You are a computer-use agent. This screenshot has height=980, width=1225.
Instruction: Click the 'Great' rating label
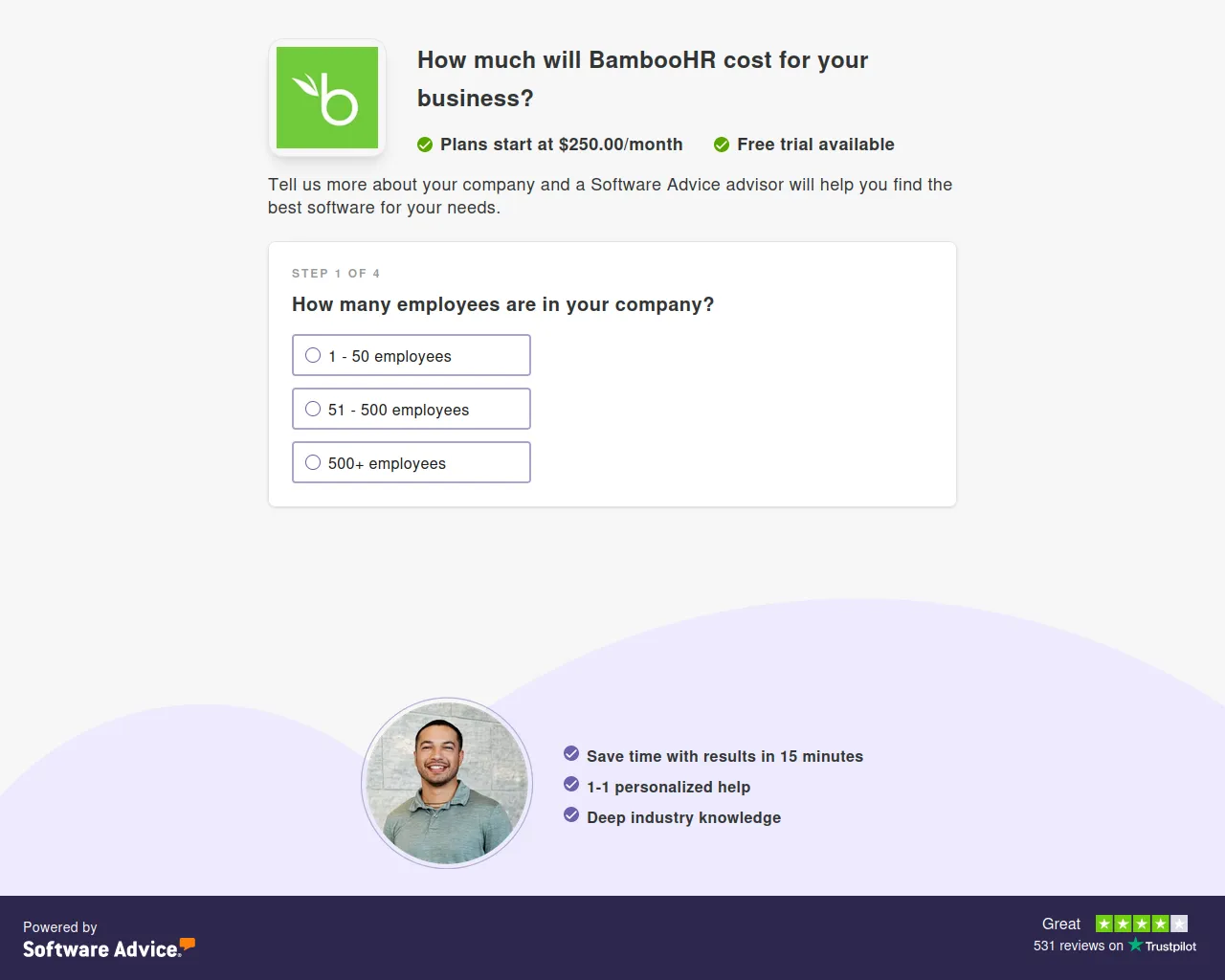pyautogui.click(x=1061, y=924)
